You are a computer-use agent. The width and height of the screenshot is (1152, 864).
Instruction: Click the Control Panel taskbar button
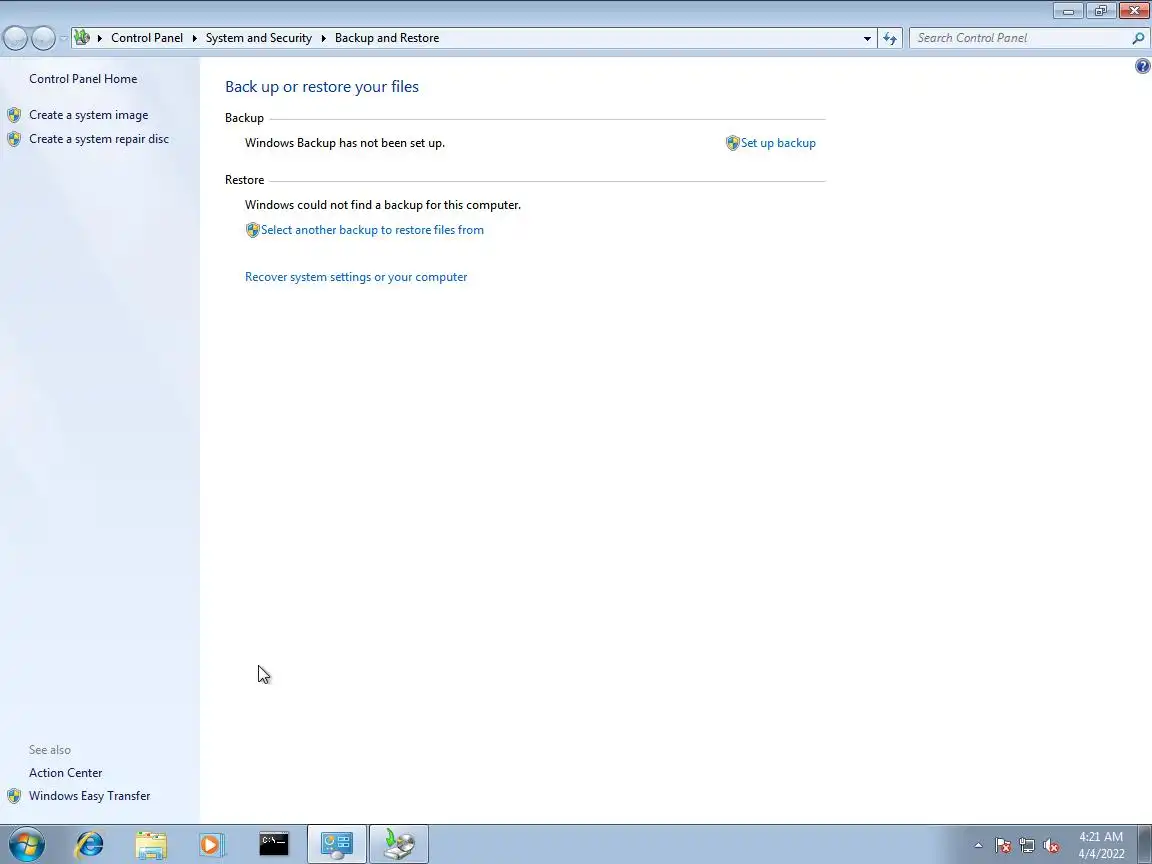336,844
